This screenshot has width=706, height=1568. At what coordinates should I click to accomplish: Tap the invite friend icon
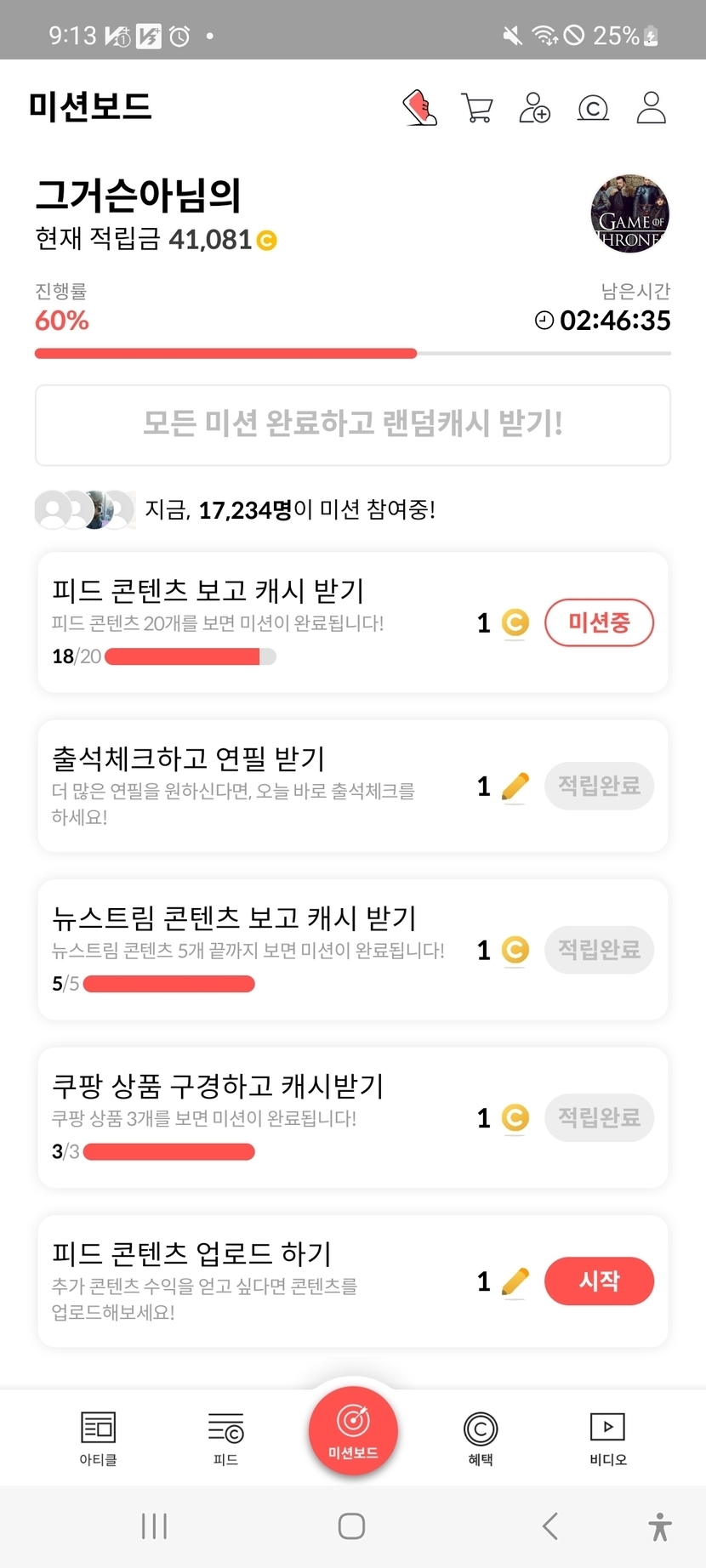pos(534,108)
